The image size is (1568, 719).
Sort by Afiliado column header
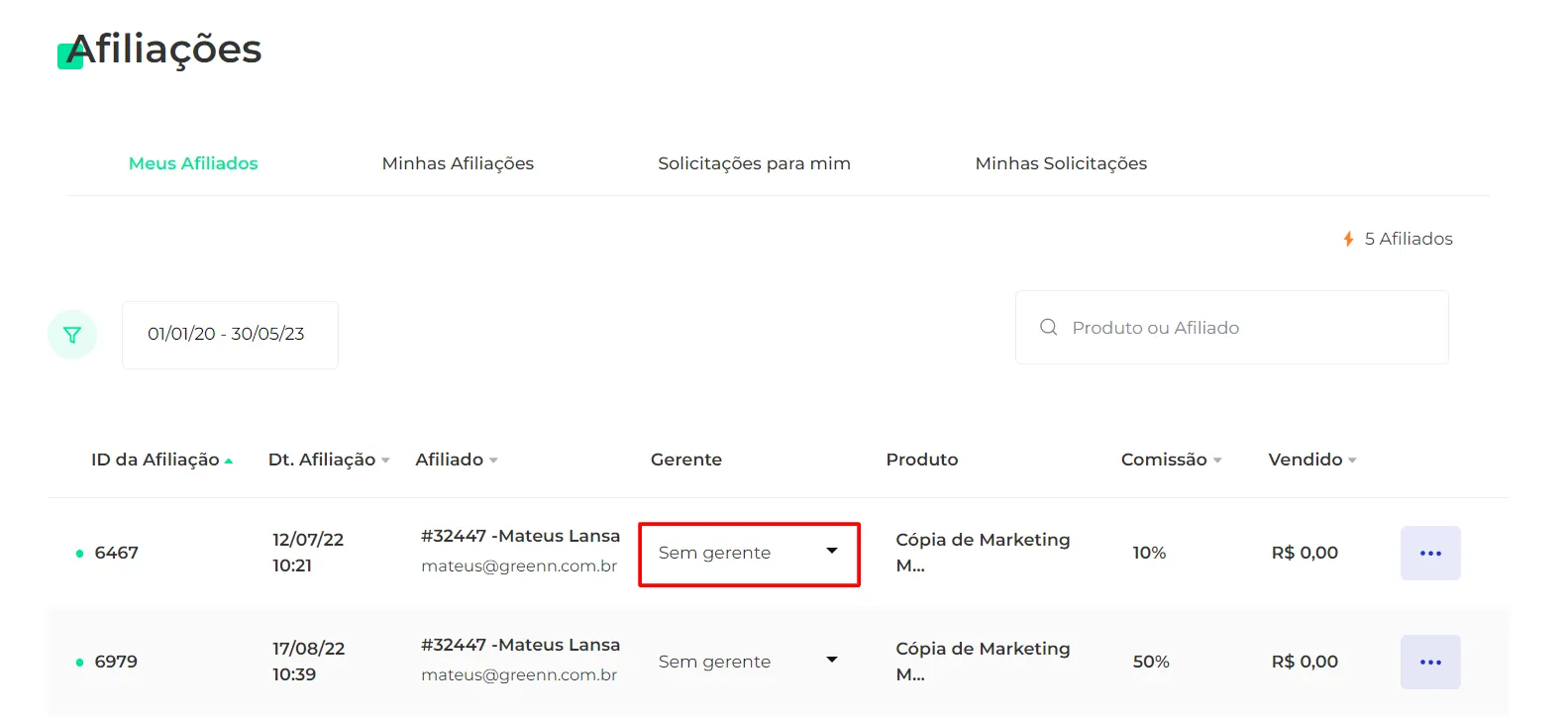click(456, 460)
